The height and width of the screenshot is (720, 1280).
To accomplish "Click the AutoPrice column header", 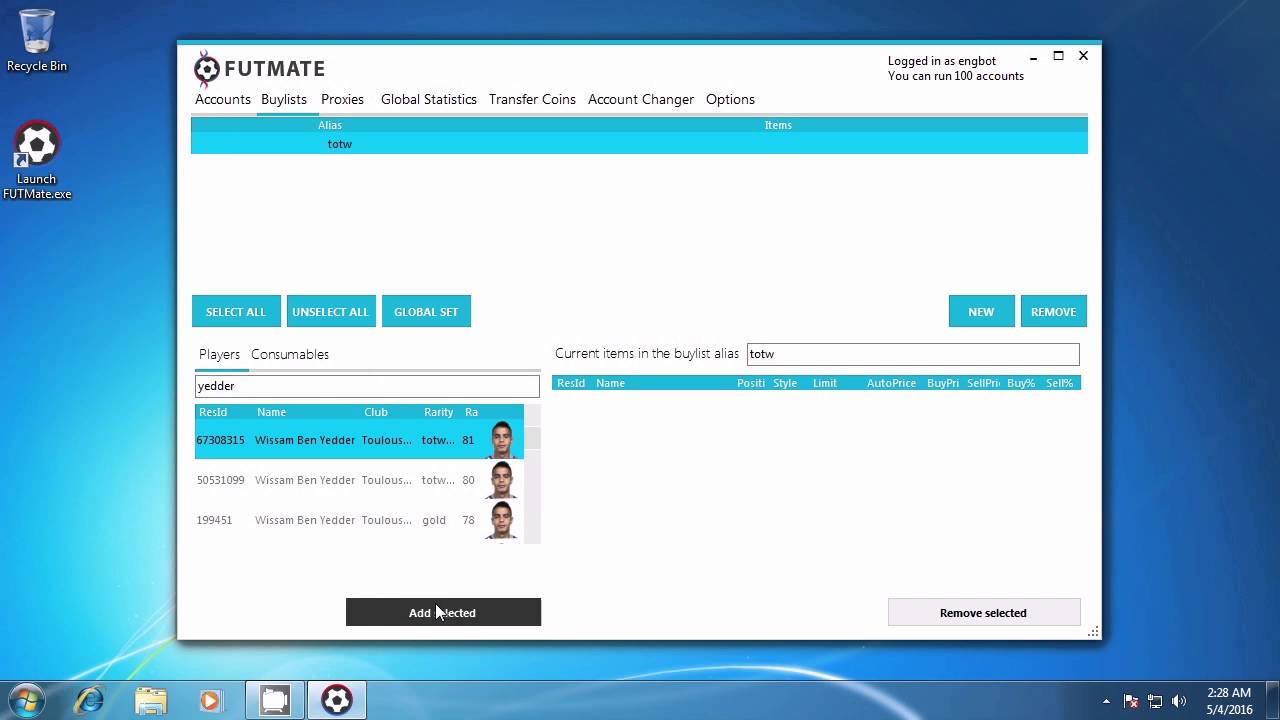I will pyautogui.click(x=891, y=383).
